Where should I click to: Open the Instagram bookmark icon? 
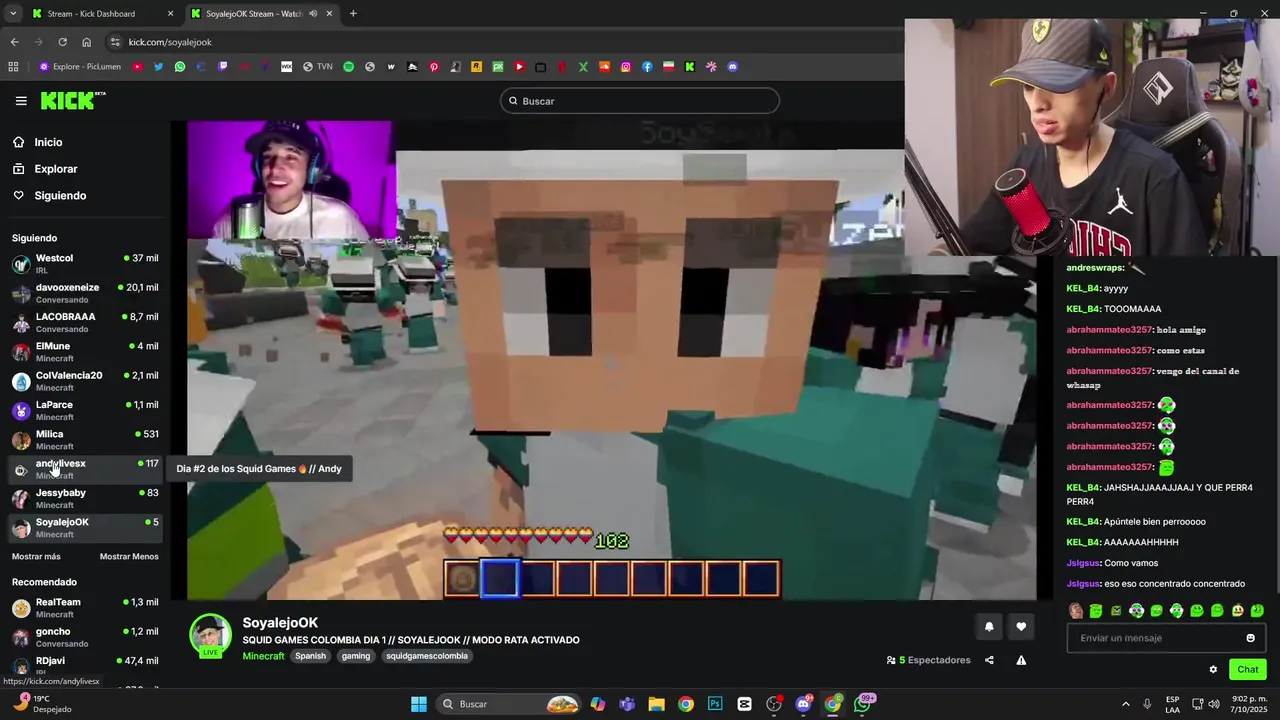626,67
